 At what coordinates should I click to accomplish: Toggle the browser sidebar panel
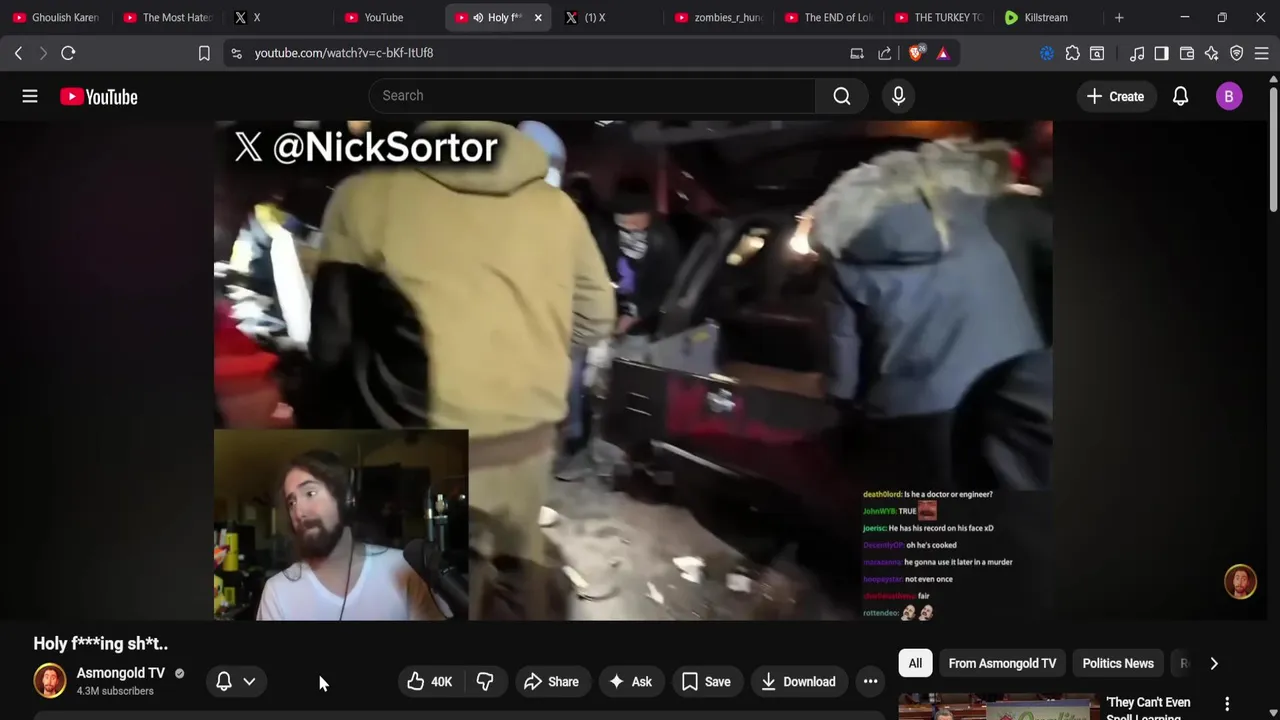tap(1161, 53)
